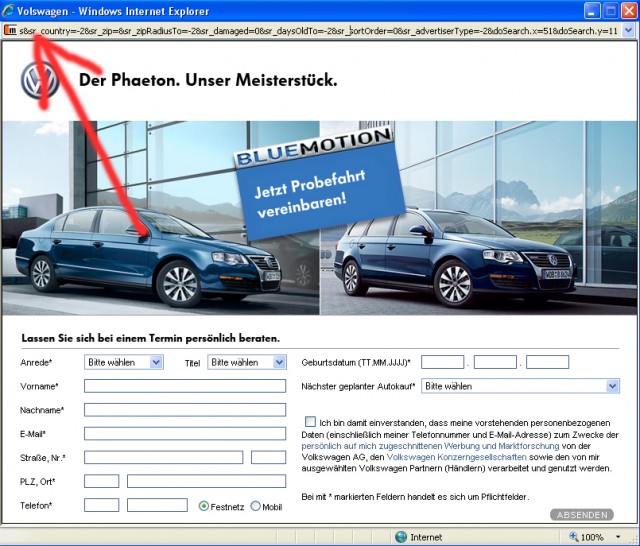Click the birth date day field
This screenshot has height=546, width=640.
(x=442, y=362)
